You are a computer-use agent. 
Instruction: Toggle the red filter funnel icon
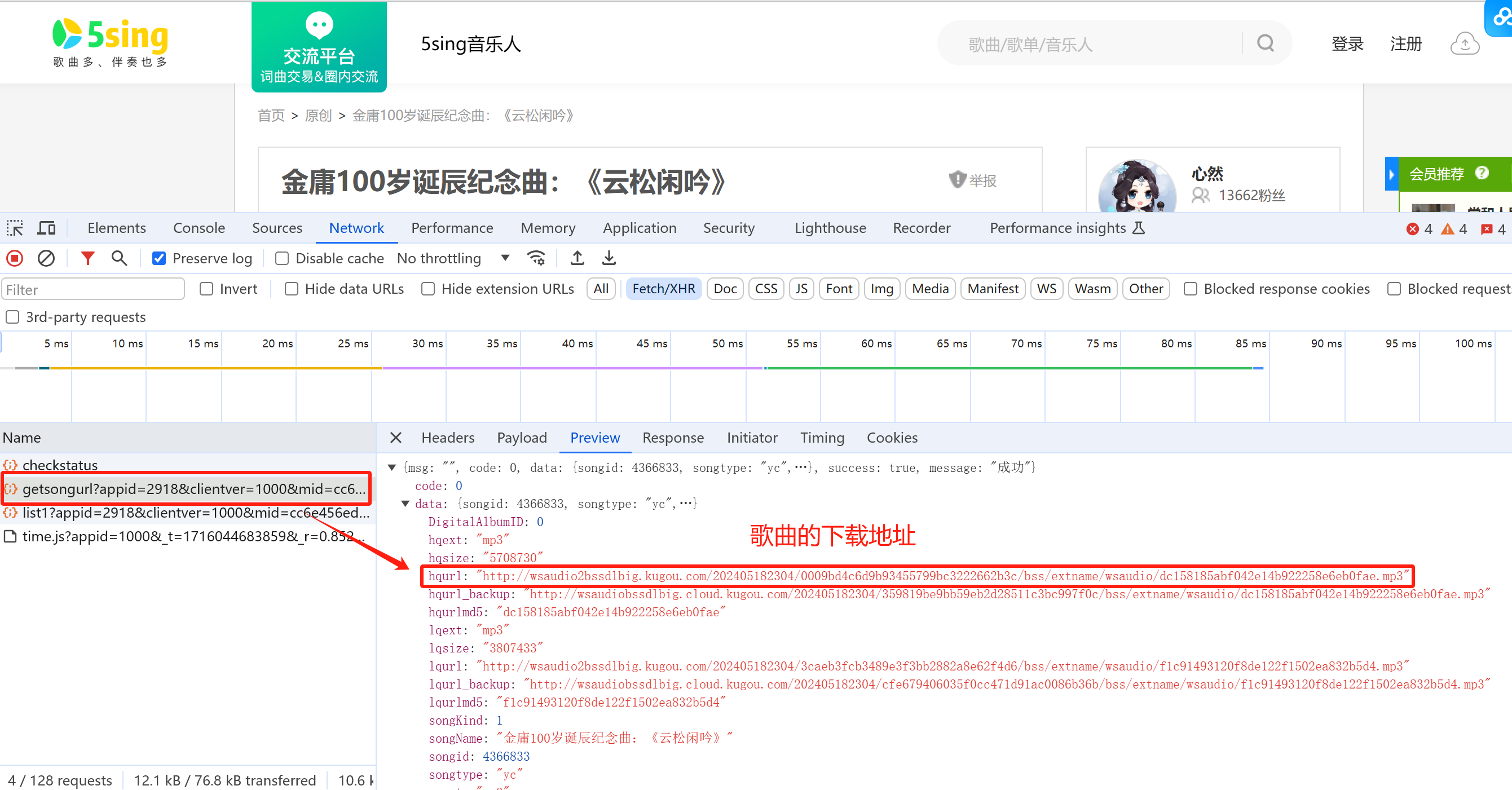(x=88, y=258)
